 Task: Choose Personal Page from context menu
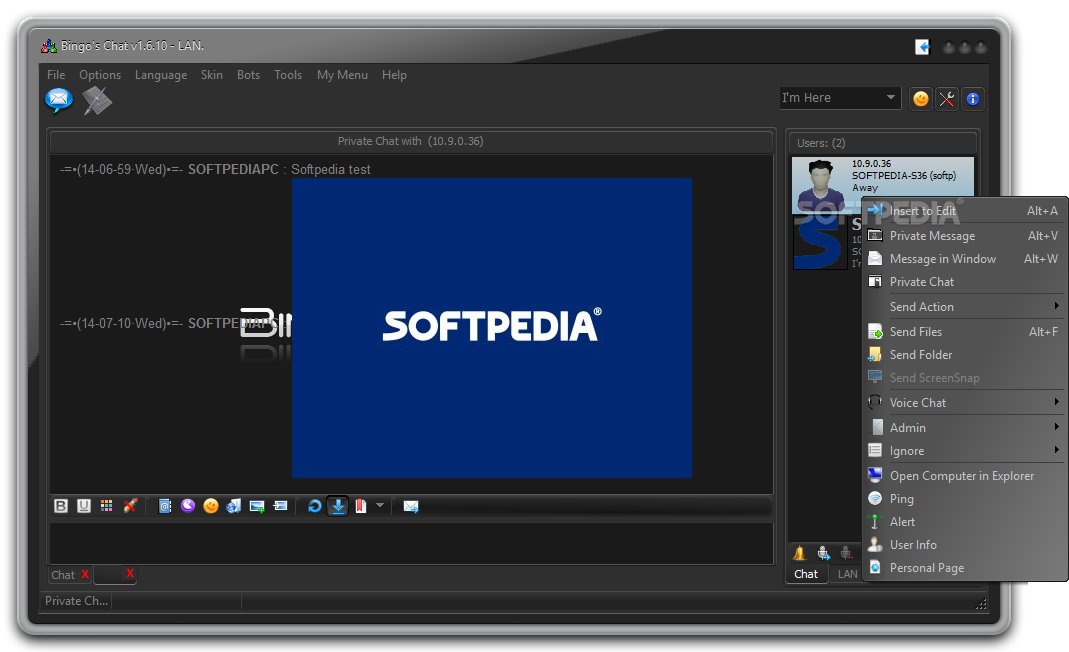point(964,568)
